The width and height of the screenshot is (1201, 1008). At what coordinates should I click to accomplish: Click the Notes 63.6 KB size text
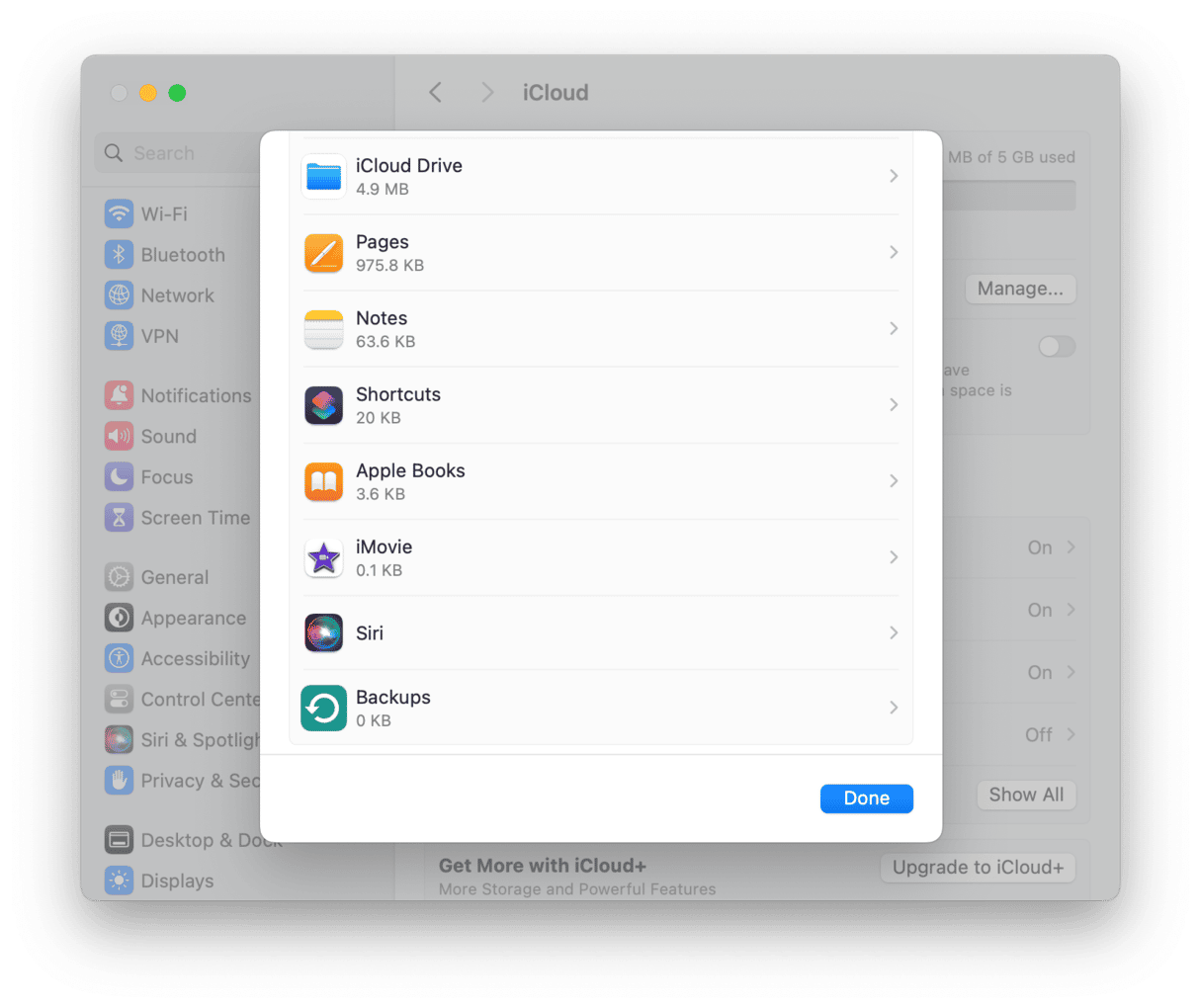pos(386,341)
